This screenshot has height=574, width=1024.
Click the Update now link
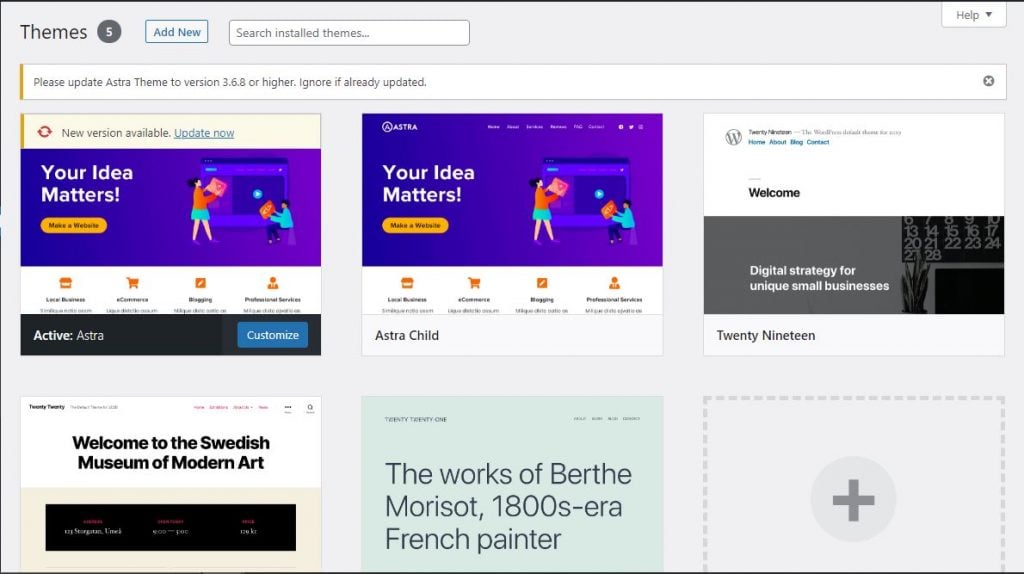point(204,133)
